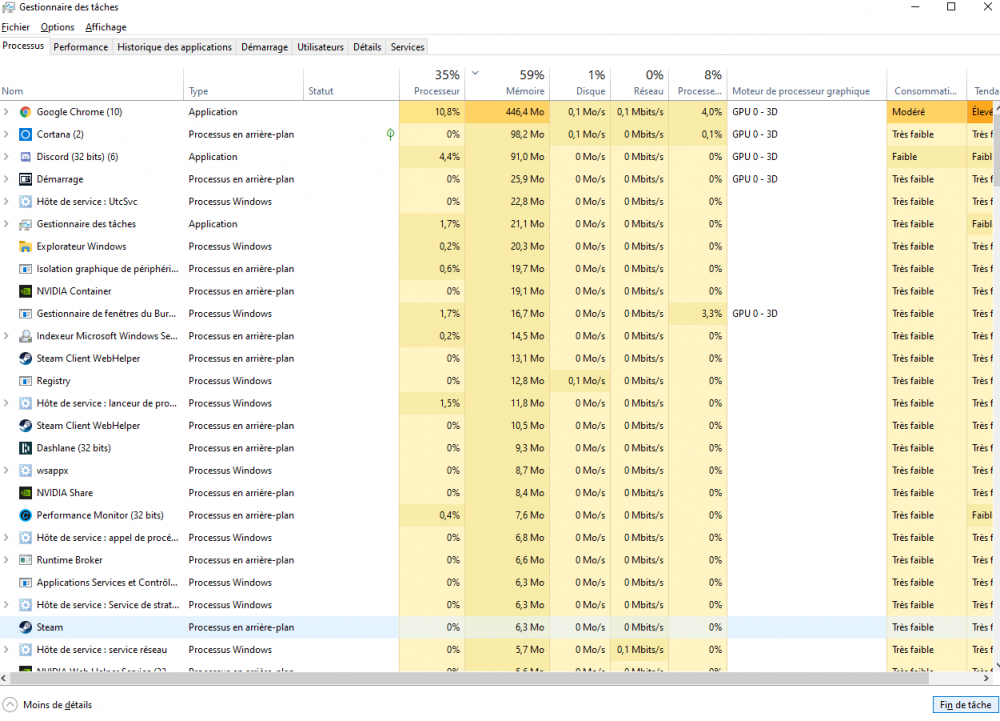Click the green leaf status icon for Cortana
This screenshot has height=721, width=1000.
point(390,135)
